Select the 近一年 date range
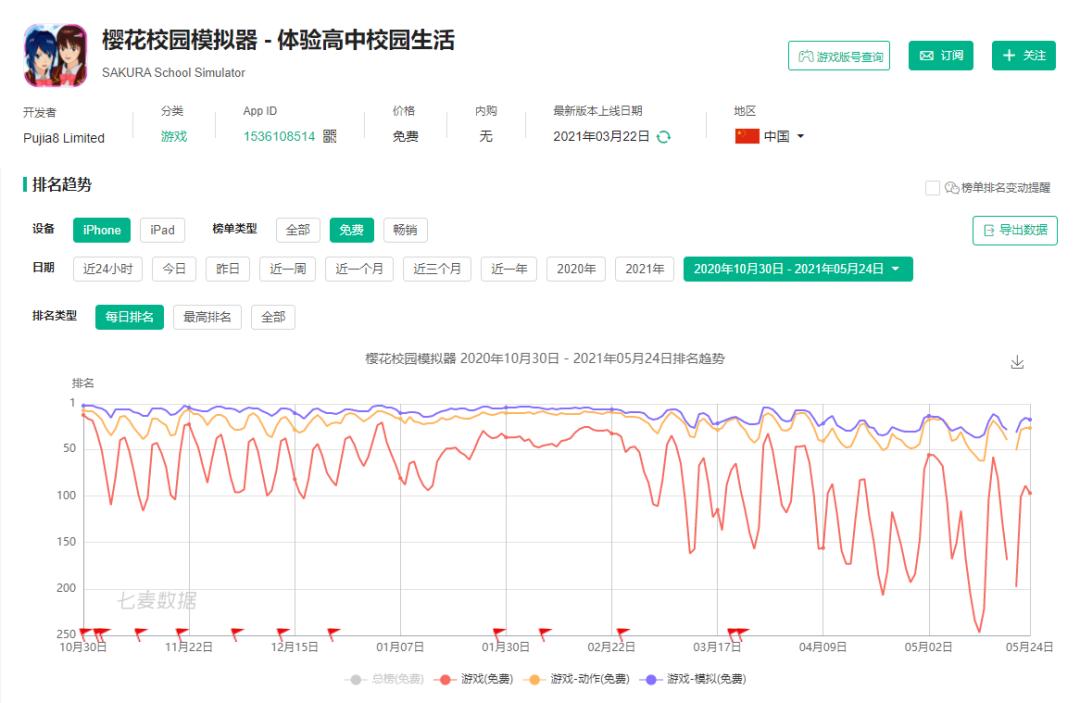 (509, 269)
